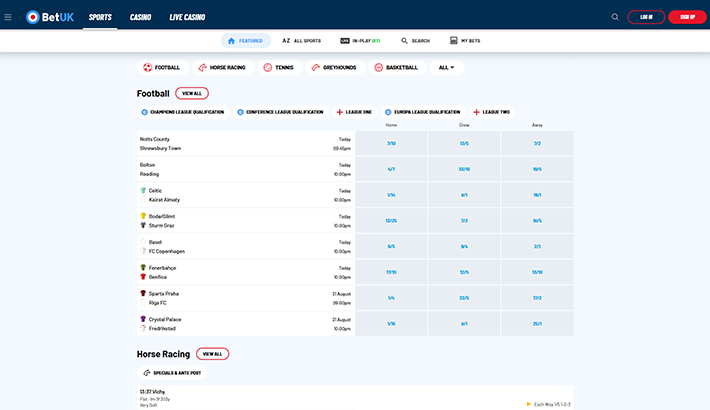
Task: Switch to the Casino tab
Action: (x=140, y=17)
